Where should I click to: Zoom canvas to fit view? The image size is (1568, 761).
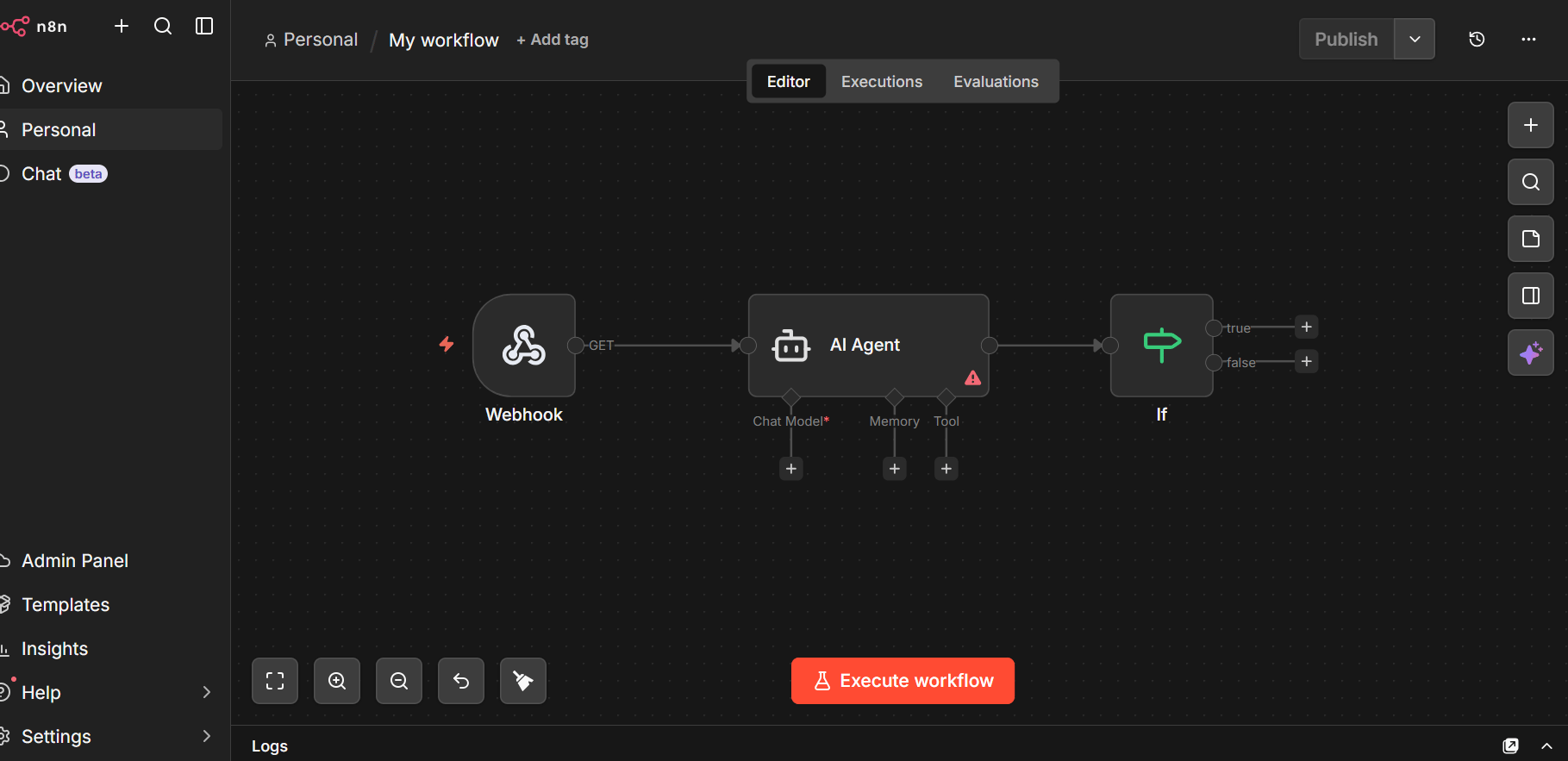(275, 681)
